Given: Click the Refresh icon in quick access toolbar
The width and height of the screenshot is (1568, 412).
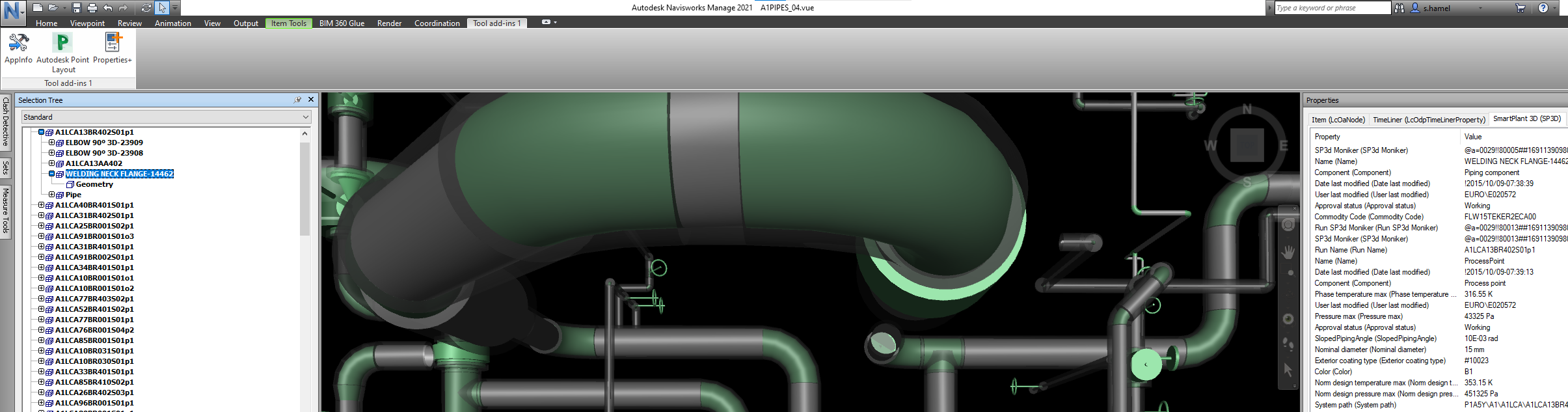Looking at the screenshot, I should point(146,8).
